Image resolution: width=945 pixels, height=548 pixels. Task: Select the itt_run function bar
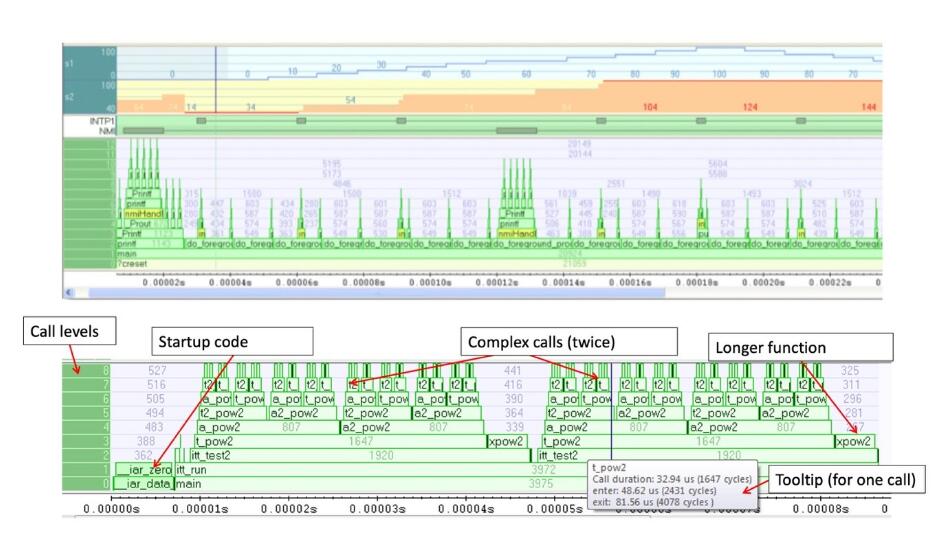(x=192, y=469)
